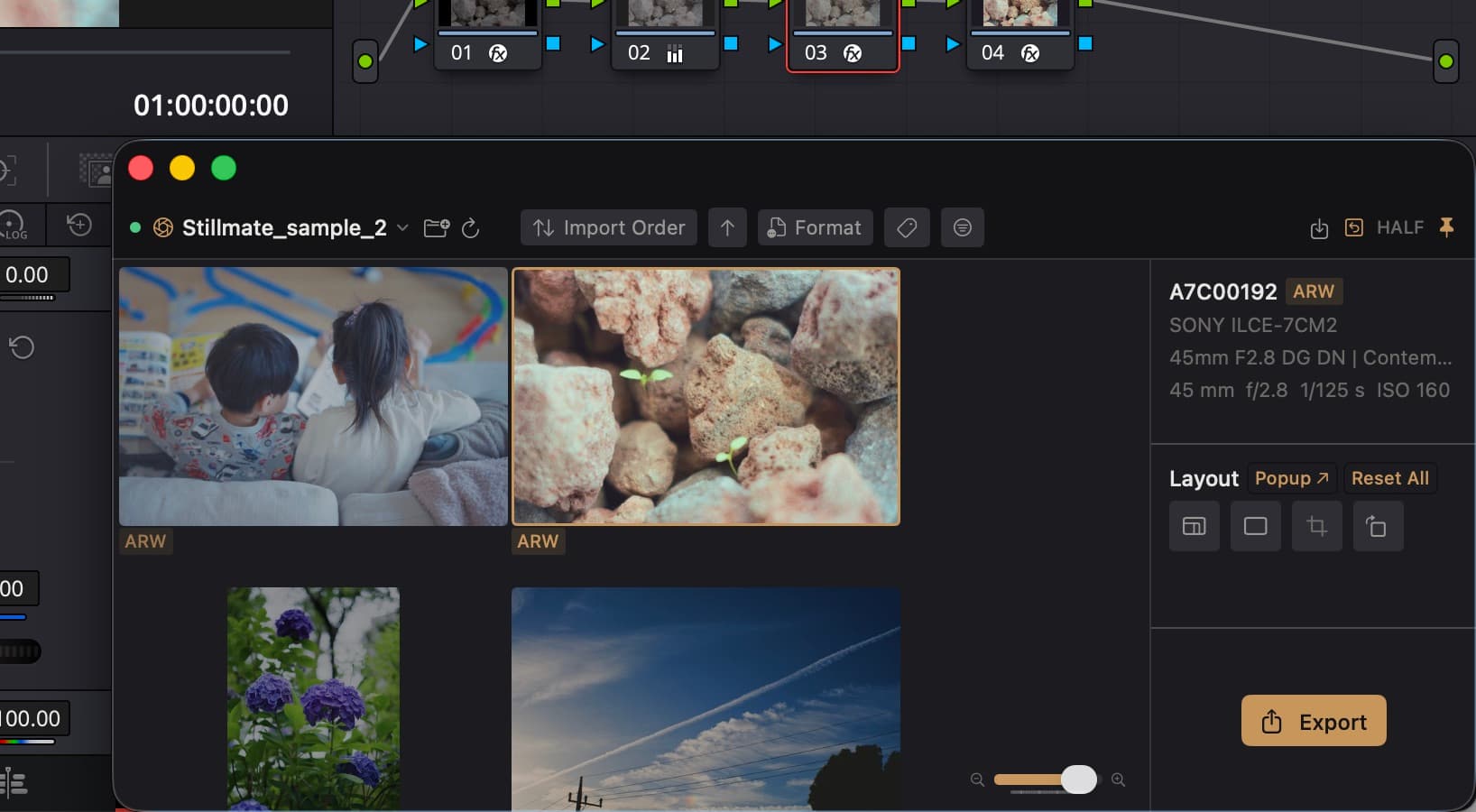This screenshot has width=1476, height=812.
Task: Expand the Stillmate_sample_2 folder dropdown
Action: tap(402, 227)
